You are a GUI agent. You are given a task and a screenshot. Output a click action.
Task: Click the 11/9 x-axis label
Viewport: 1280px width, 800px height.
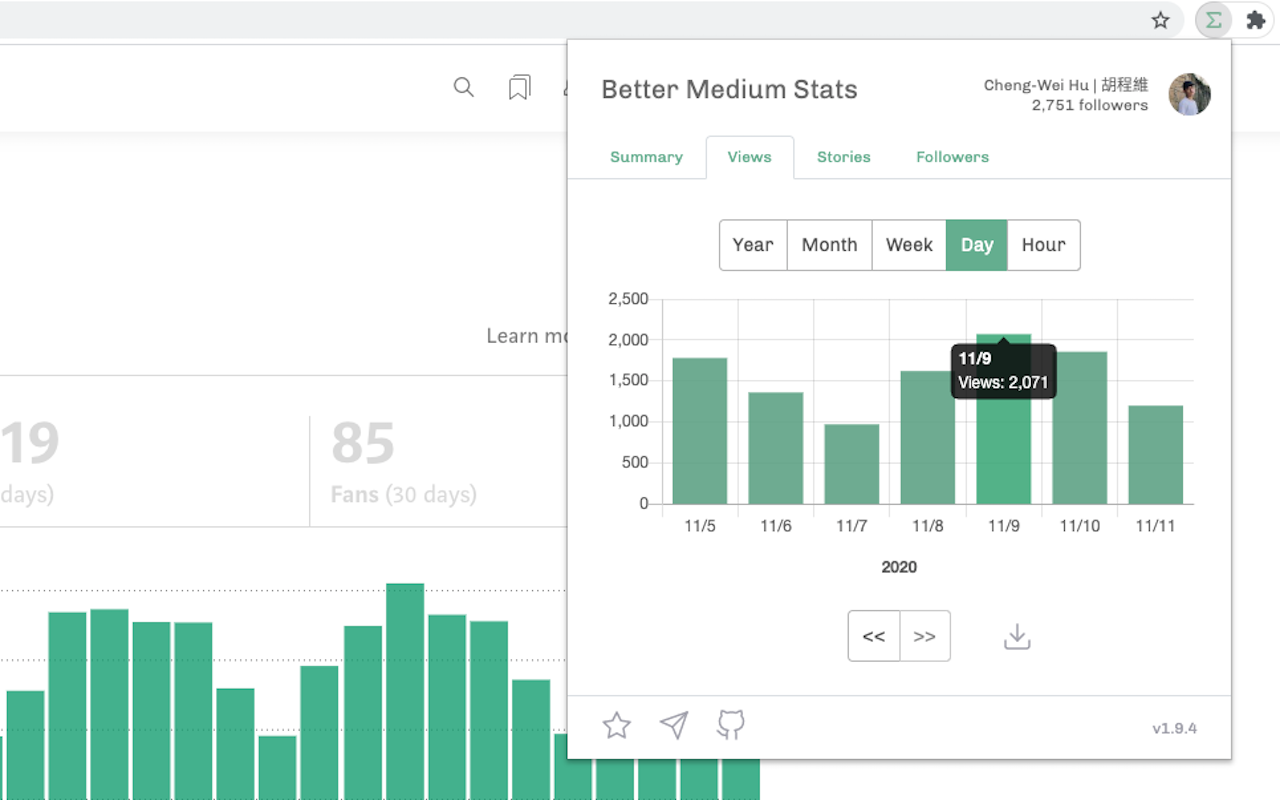click(1003, 526)
